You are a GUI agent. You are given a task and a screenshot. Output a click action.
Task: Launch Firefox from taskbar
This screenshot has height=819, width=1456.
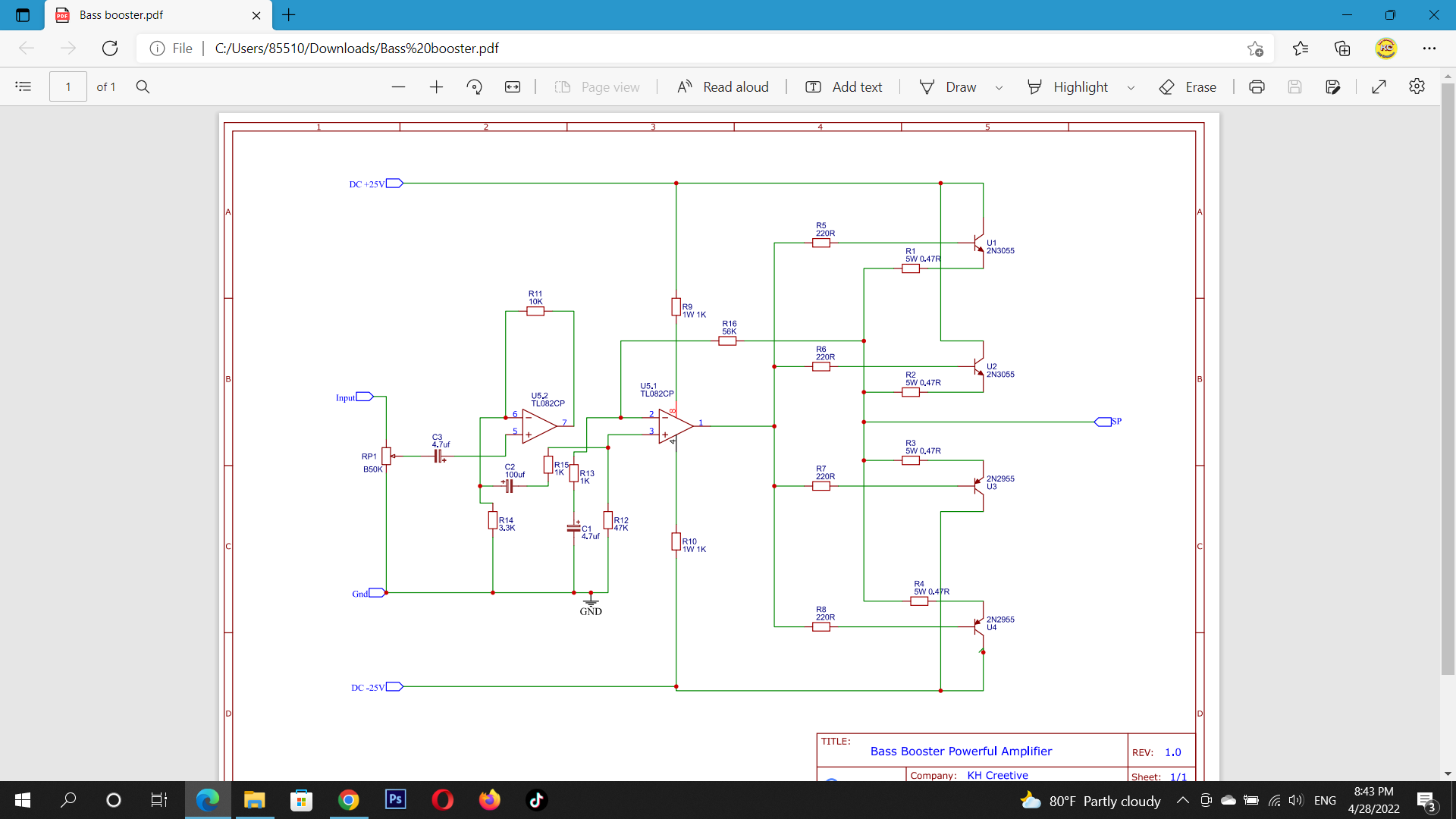tap(490, 800)
